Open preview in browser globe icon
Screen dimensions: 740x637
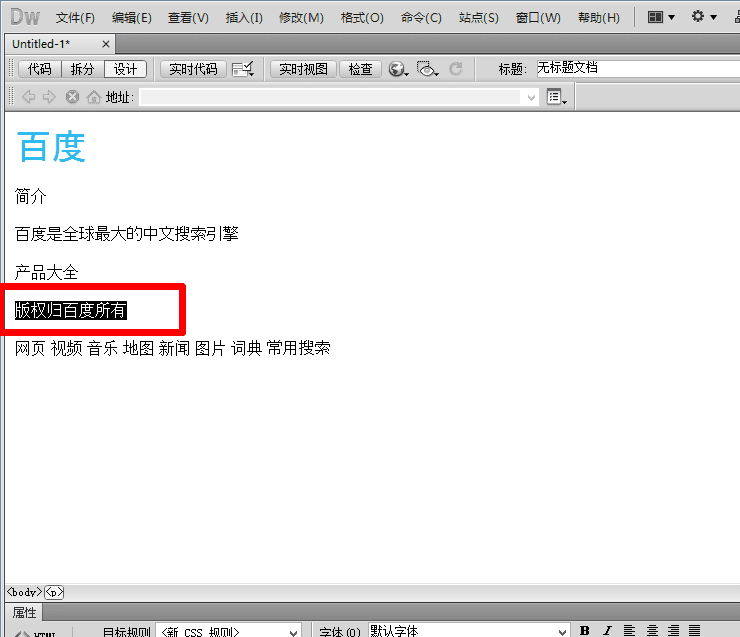tap(398, 69)
